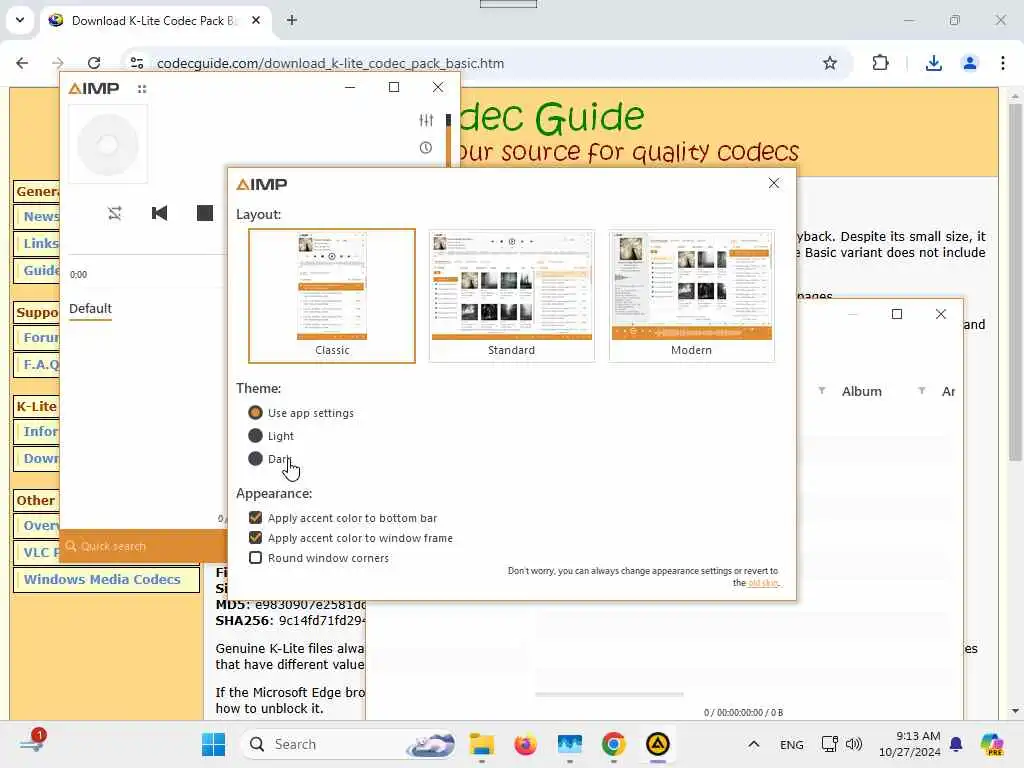
Task: Open the network status tray icon
Action: coord(829,744)
